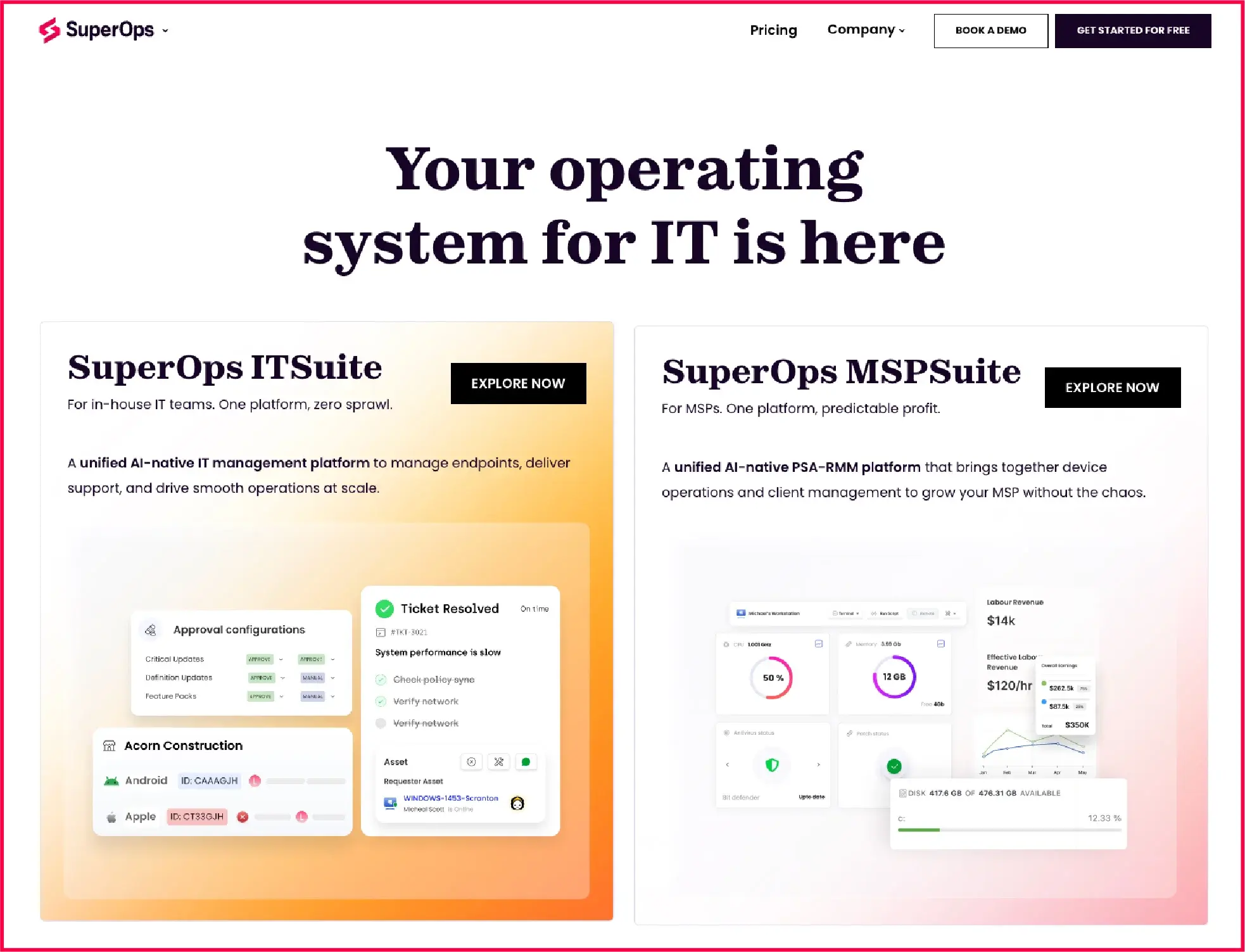Click the SuperOps MSPSuite heading

coord(842,372)
